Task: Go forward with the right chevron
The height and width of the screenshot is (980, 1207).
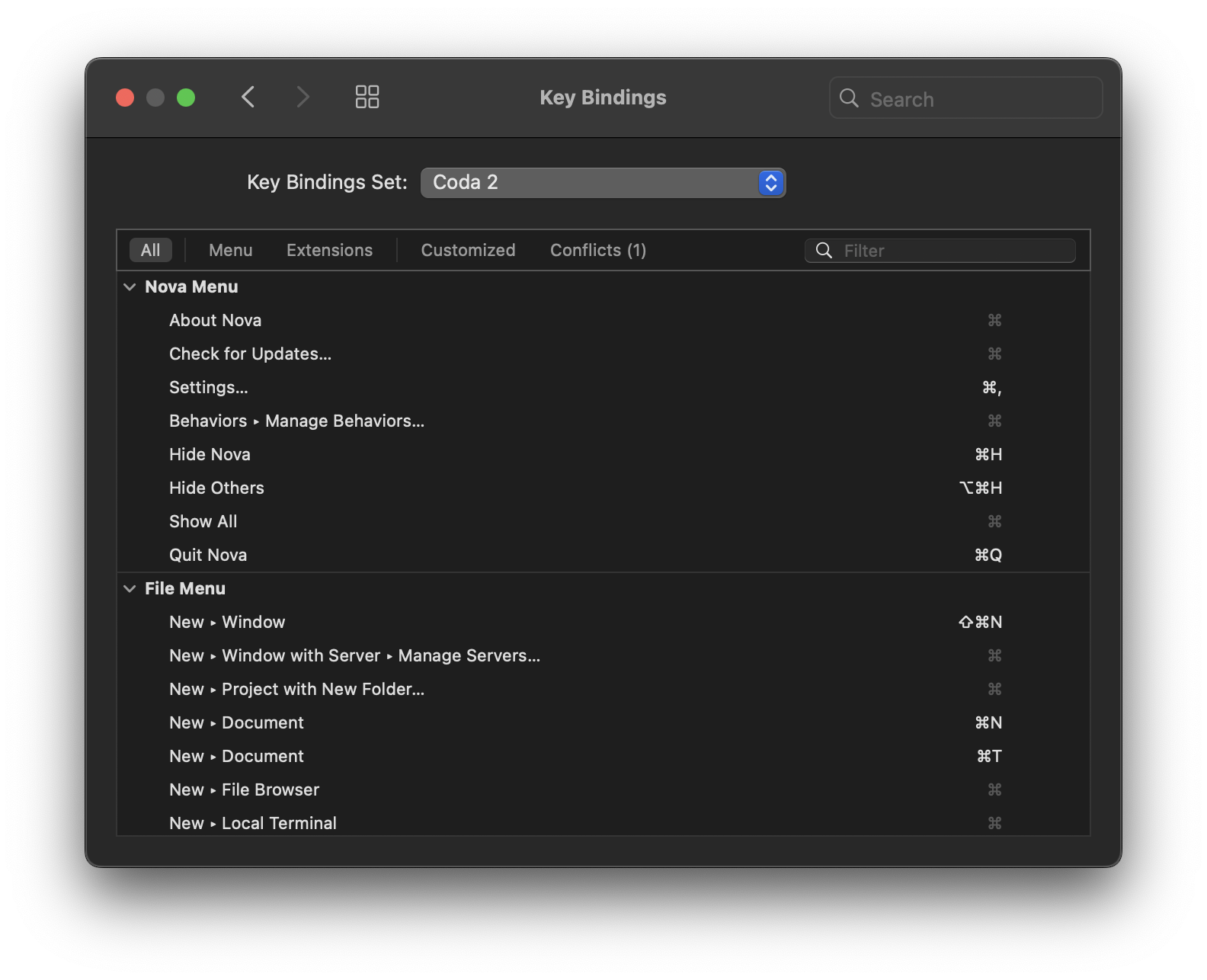Action: 303,97
